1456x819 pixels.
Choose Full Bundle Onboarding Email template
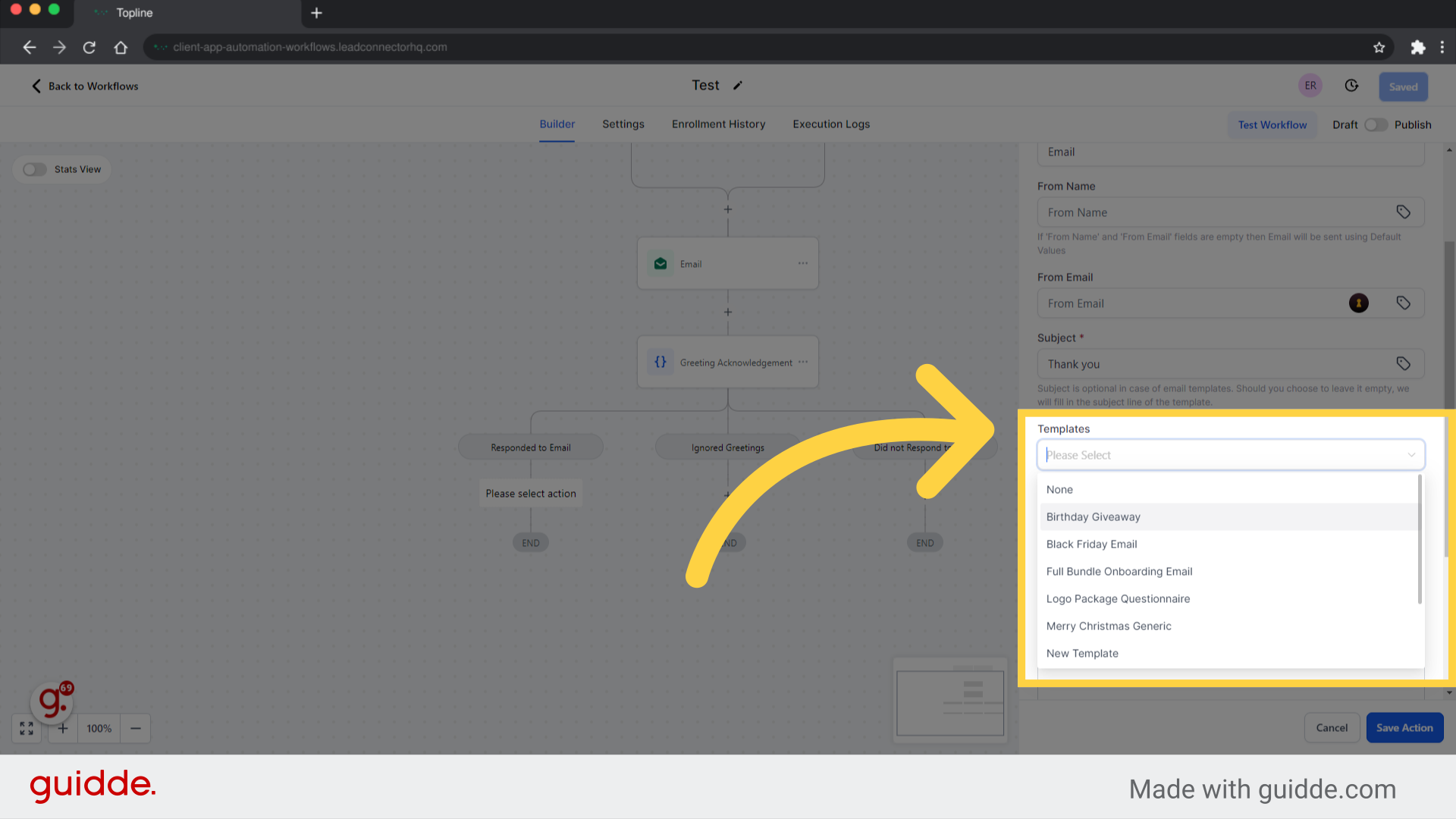[x=1228, y=572]
